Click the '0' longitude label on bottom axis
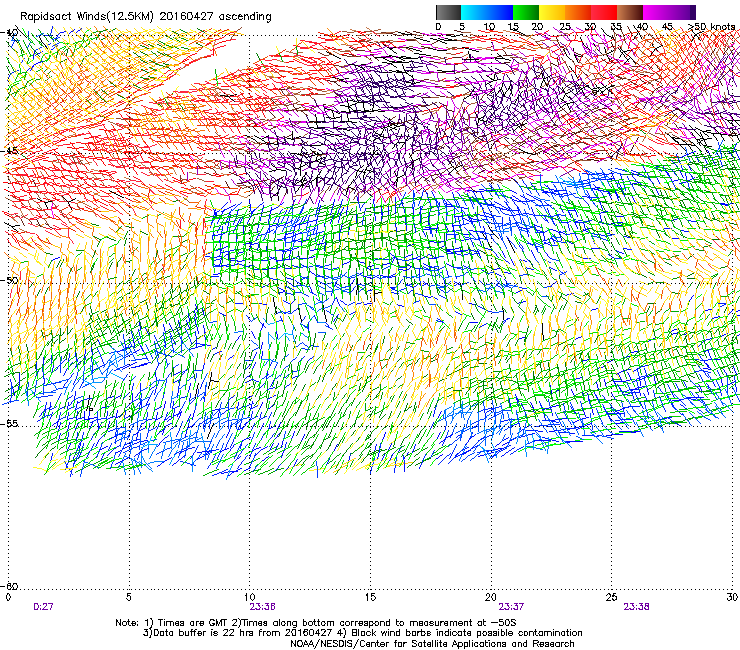Screen dimensions: 740x650 click(x=8, y=597)
